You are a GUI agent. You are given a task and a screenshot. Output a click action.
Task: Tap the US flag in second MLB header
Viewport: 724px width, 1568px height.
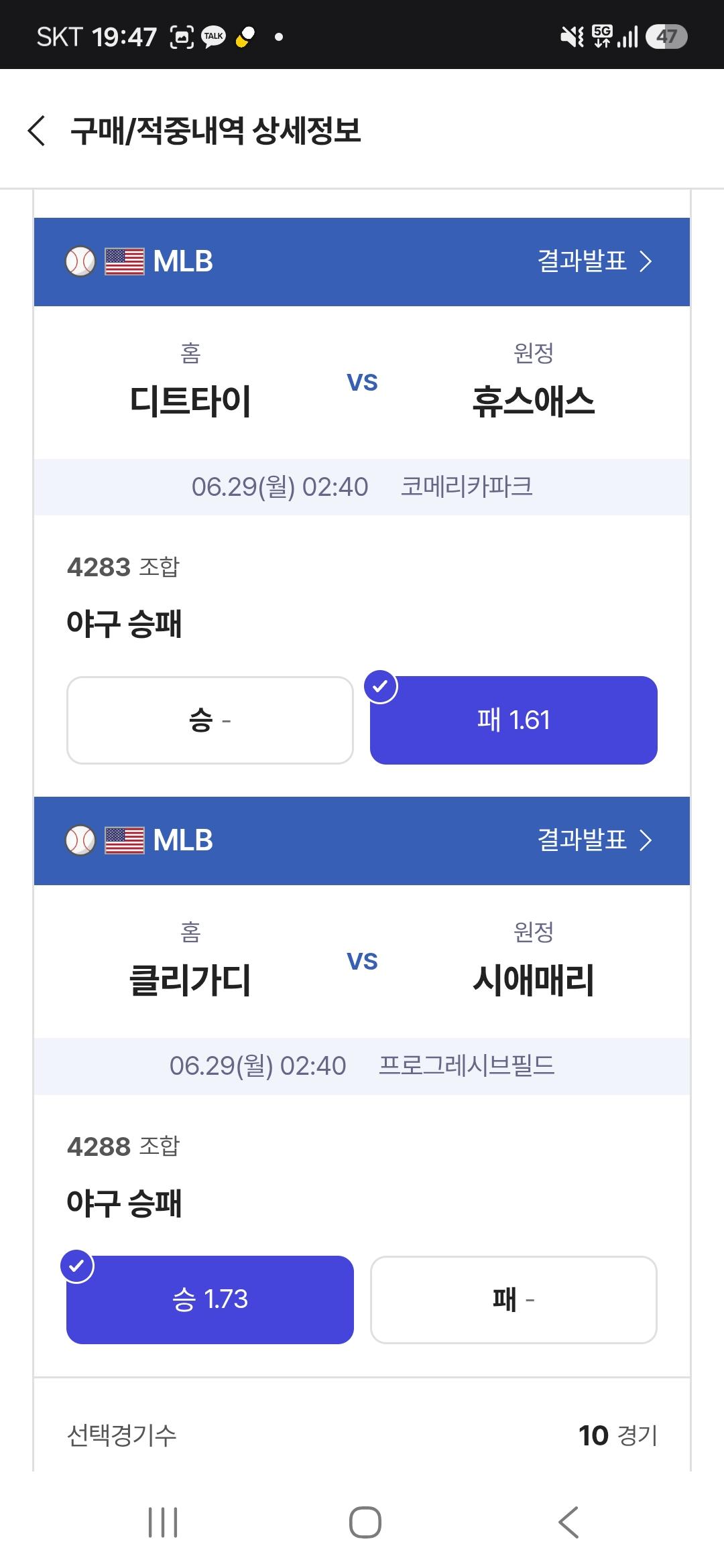click(125, 840)
